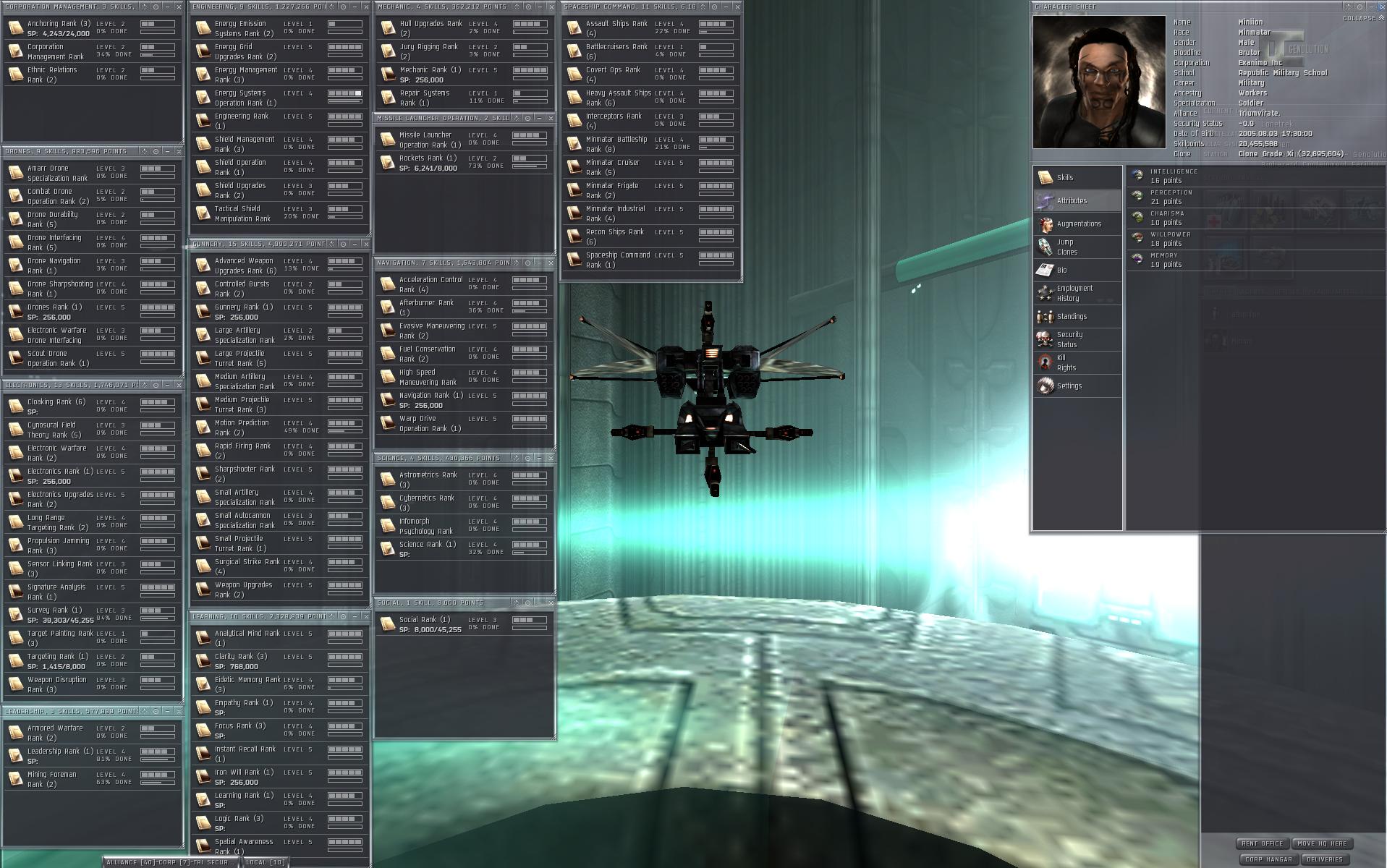Image resolution: width=1387 pixels, height=868 pixels.
Task: Select the Warp Drive Operation skill row
Action: (465, 423)
